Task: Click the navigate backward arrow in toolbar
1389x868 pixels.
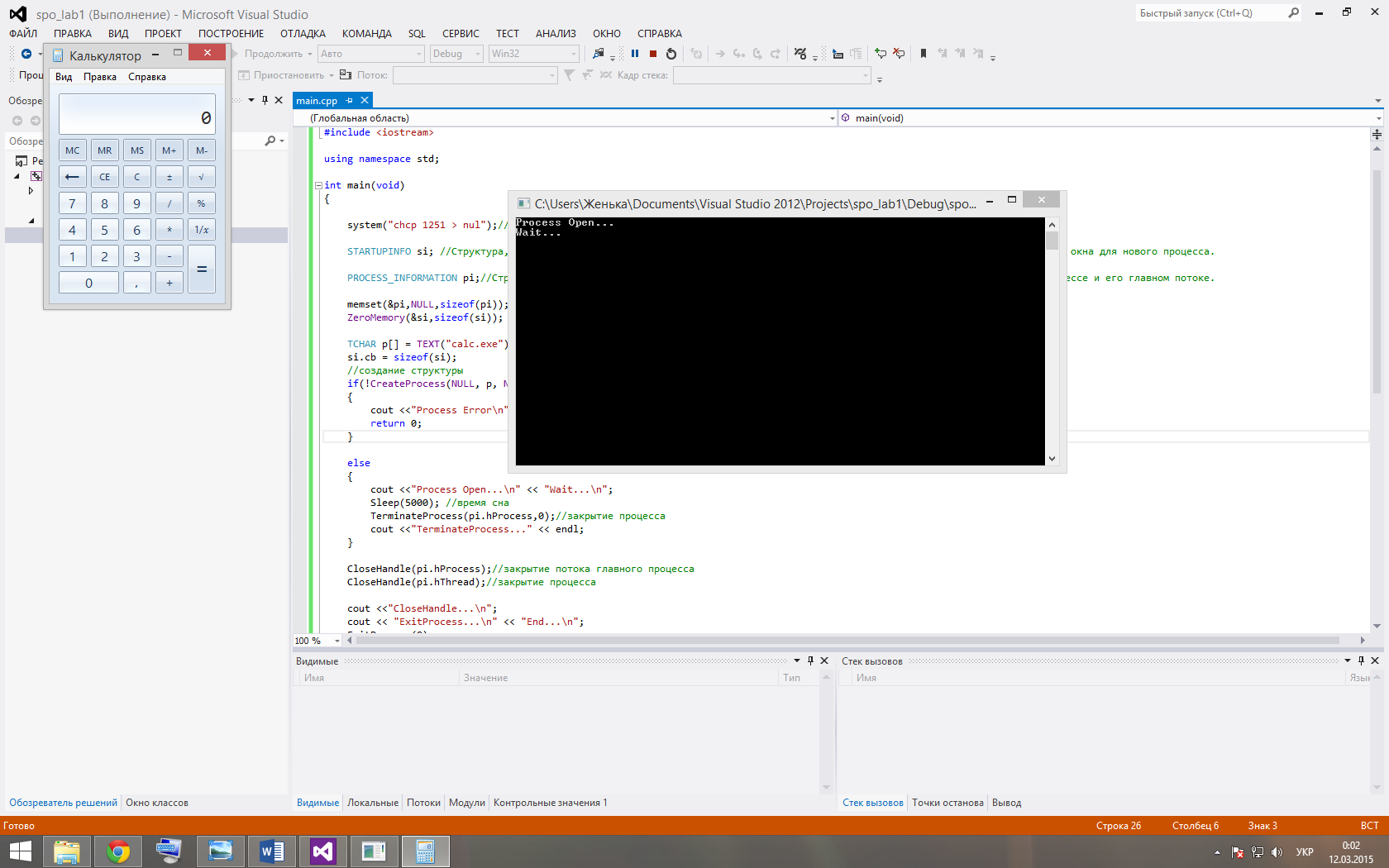Action: click(x=26, y=54)
